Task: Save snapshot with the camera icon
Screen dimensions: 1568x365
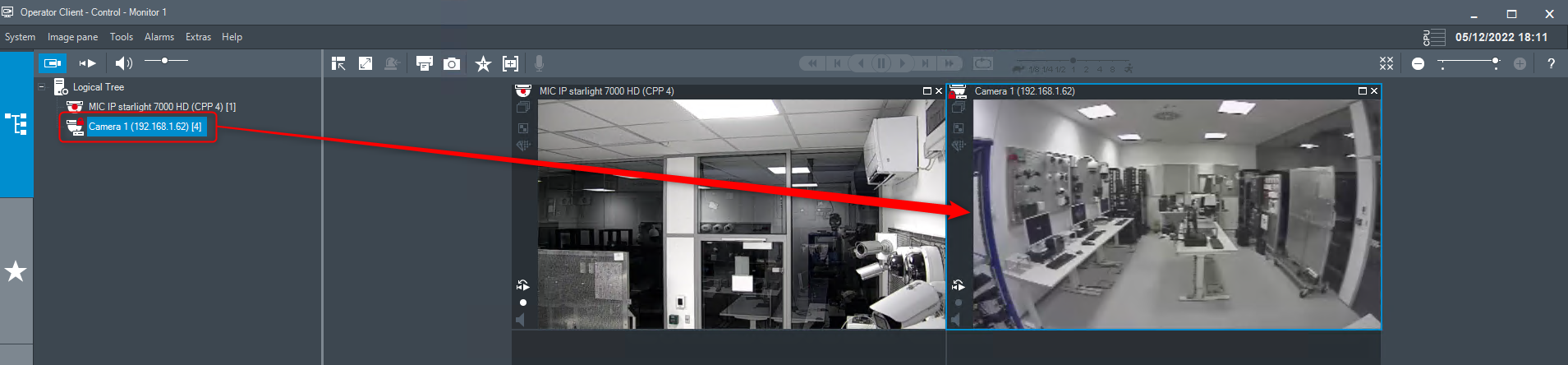Action: [x=452, y=63]
